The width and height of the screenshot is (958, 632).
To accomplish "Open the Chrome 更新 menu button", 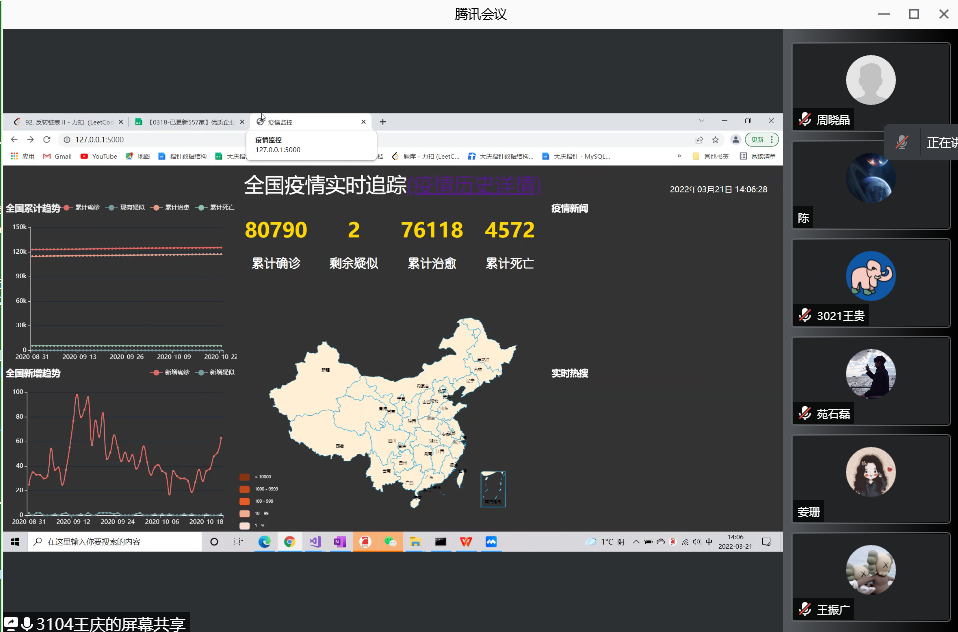I will pos(761,139).
